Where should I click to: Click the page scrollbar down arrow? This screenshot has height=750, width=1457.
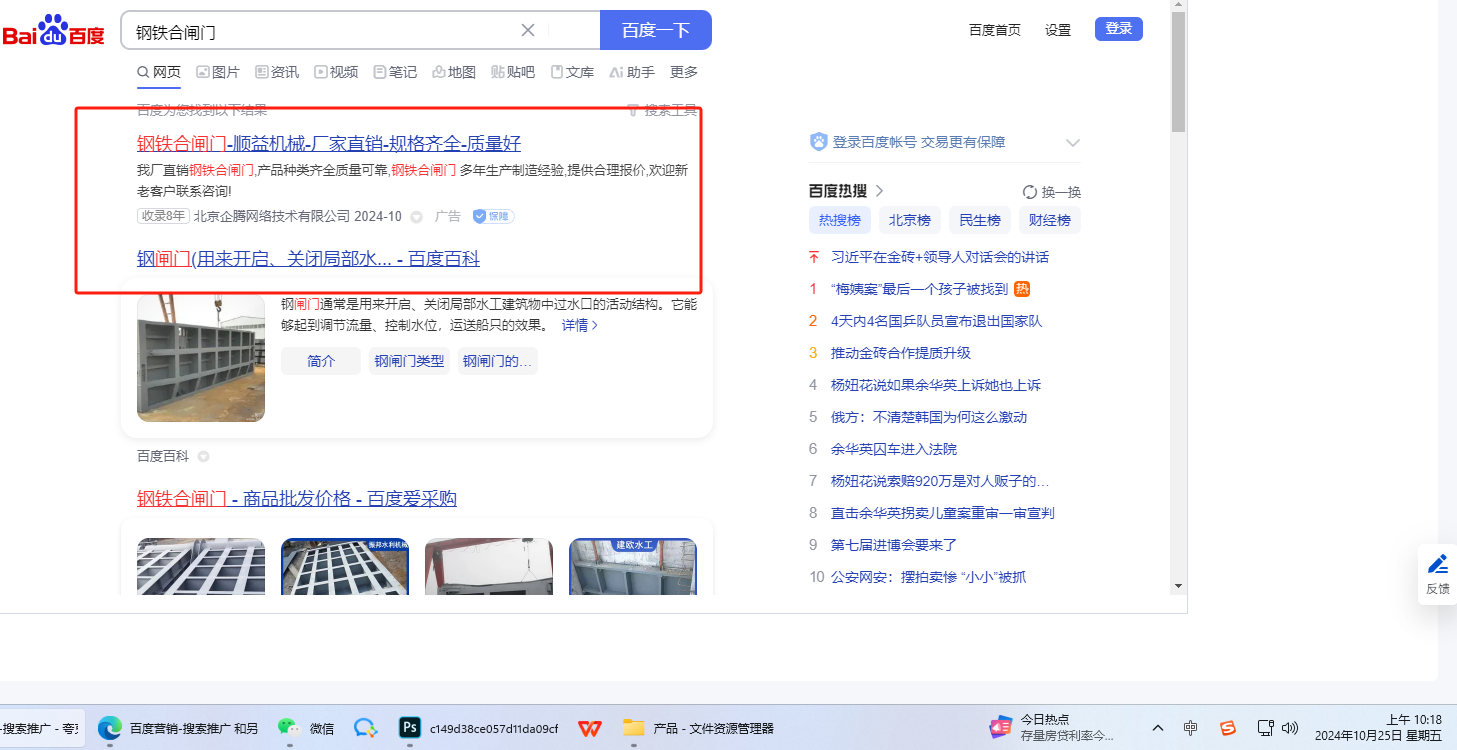pyautogui.click(x=1178, y=586)
